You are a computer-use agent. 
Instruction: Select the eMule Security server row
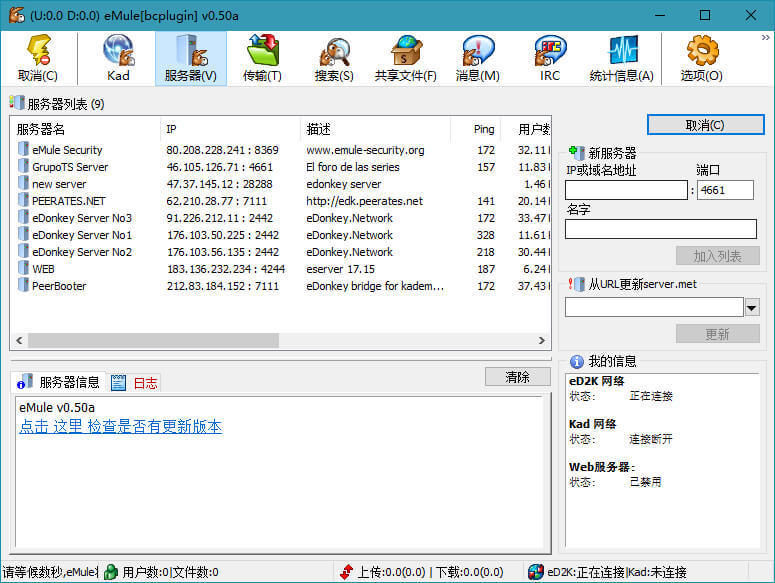67,150
